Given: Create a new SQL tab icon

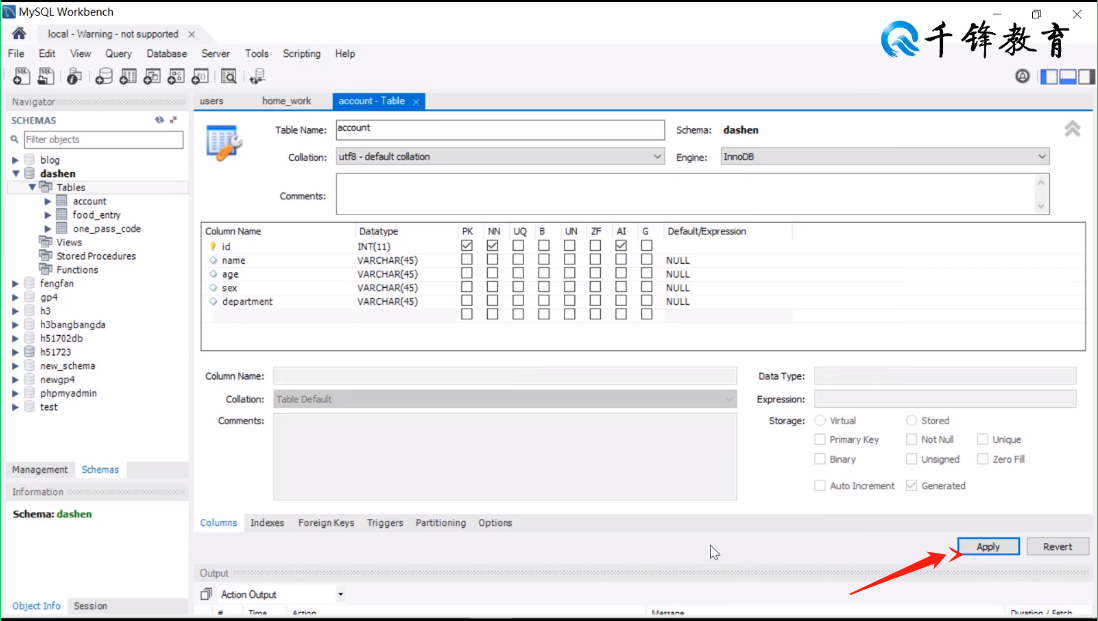Looking at the screenshot, I should coord(22,76).
